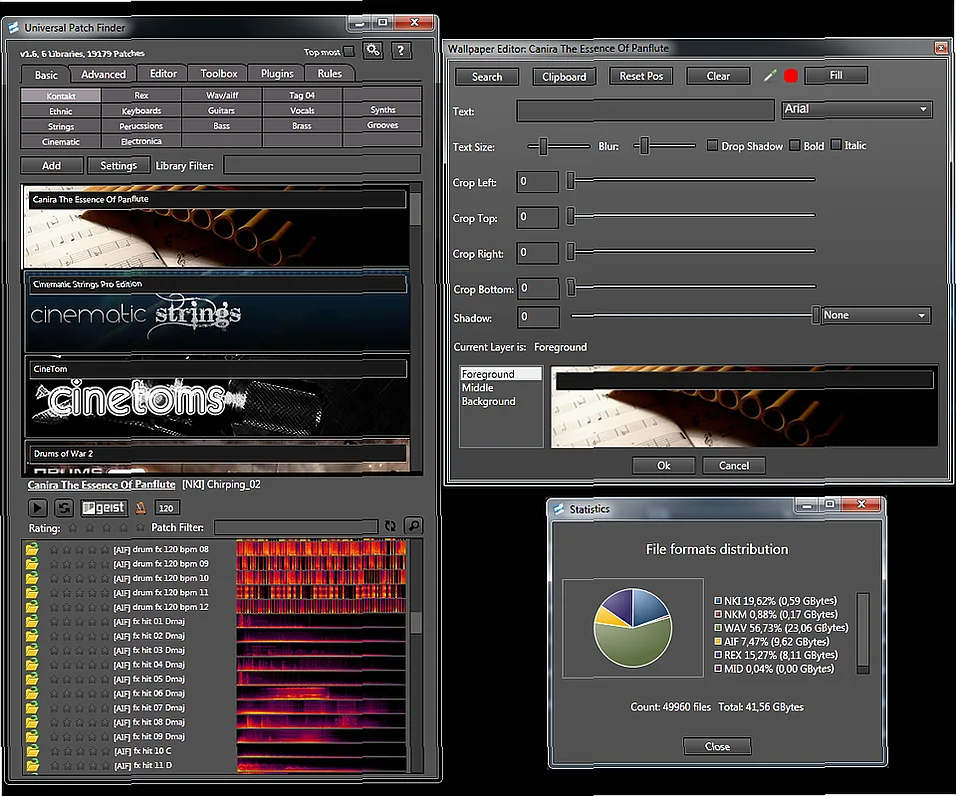Close the Statistics window with its Close button

pos(716,745)
